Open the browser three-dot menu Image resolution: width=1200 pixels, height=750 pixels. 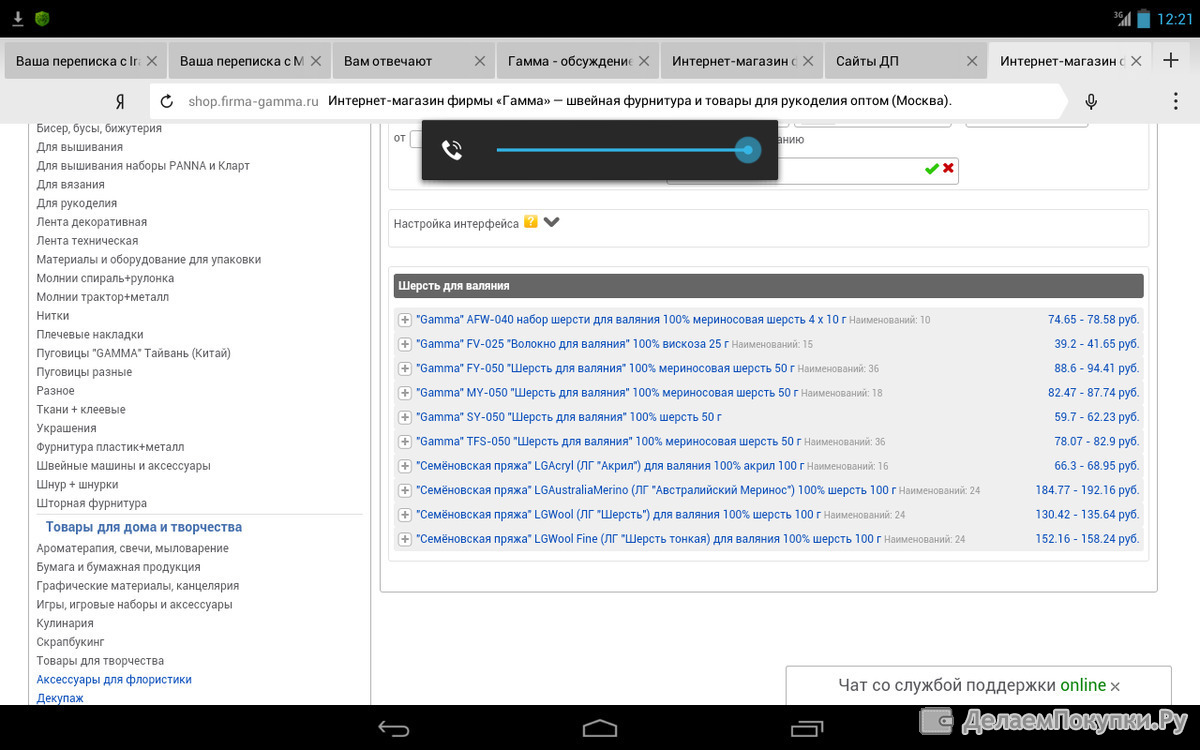click(1176, 101)
